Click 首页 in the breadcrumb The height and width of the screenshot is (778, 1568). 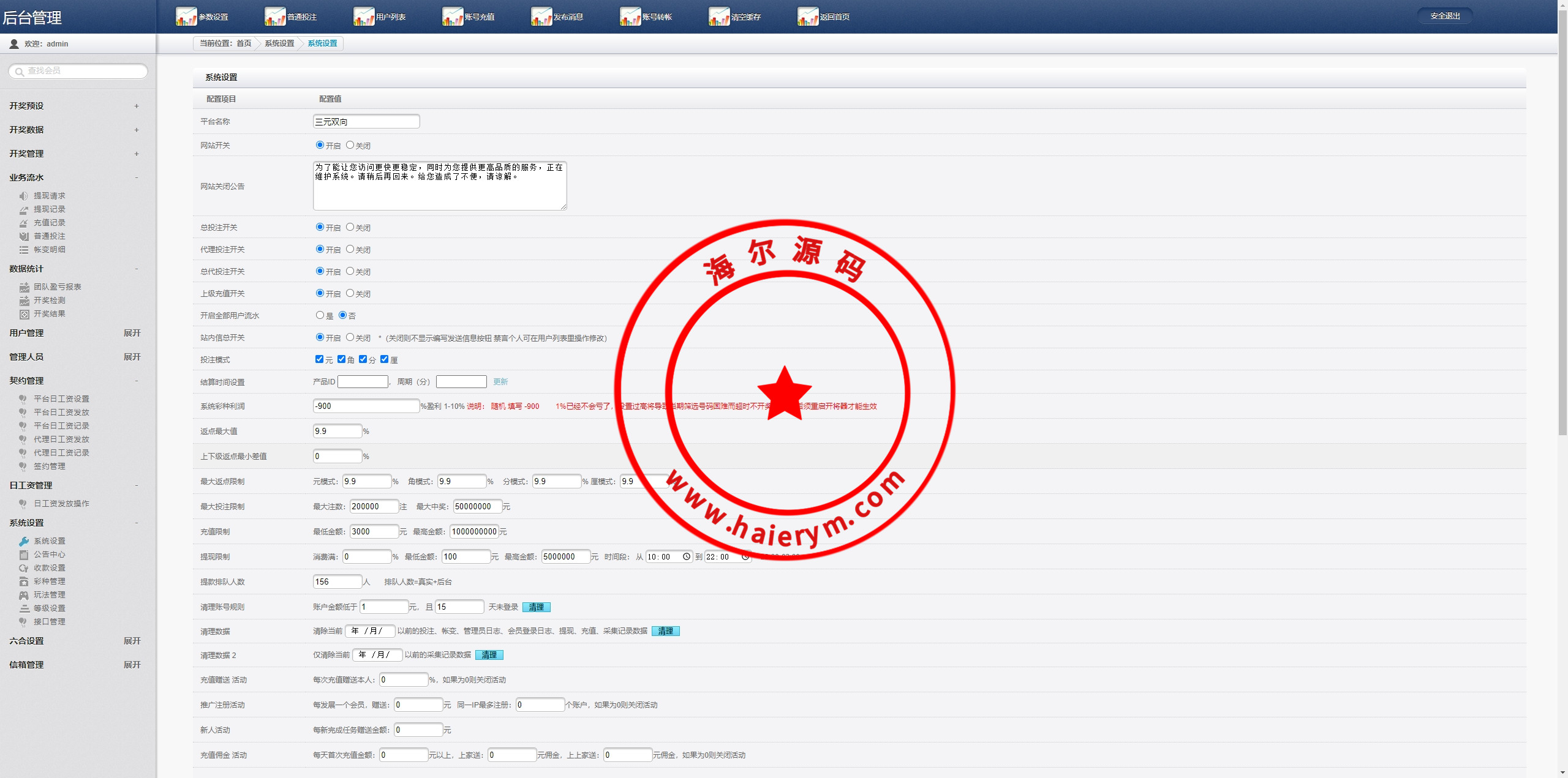click(244, 43)
